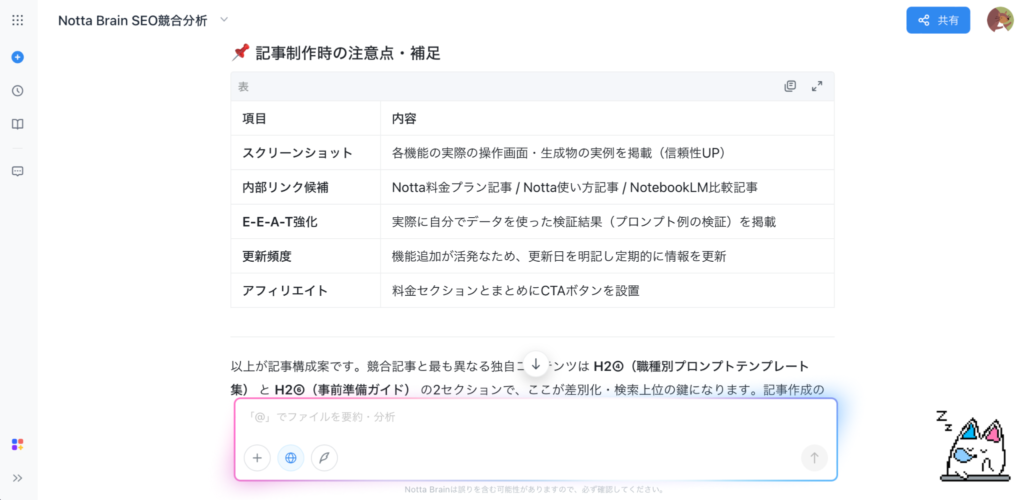The image size is (1024, 500).
Task: Jump to bottom with down-arrow button
Action: pyautogui.click(x=536, y=364)
